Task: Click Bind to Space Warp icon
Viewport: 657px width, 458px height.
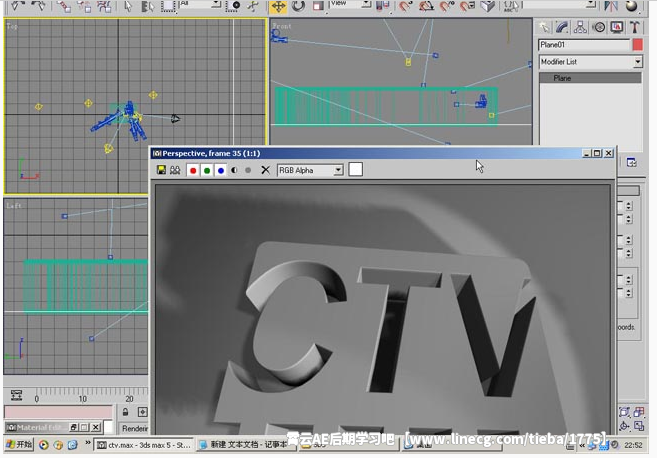Action: (104, 6)
